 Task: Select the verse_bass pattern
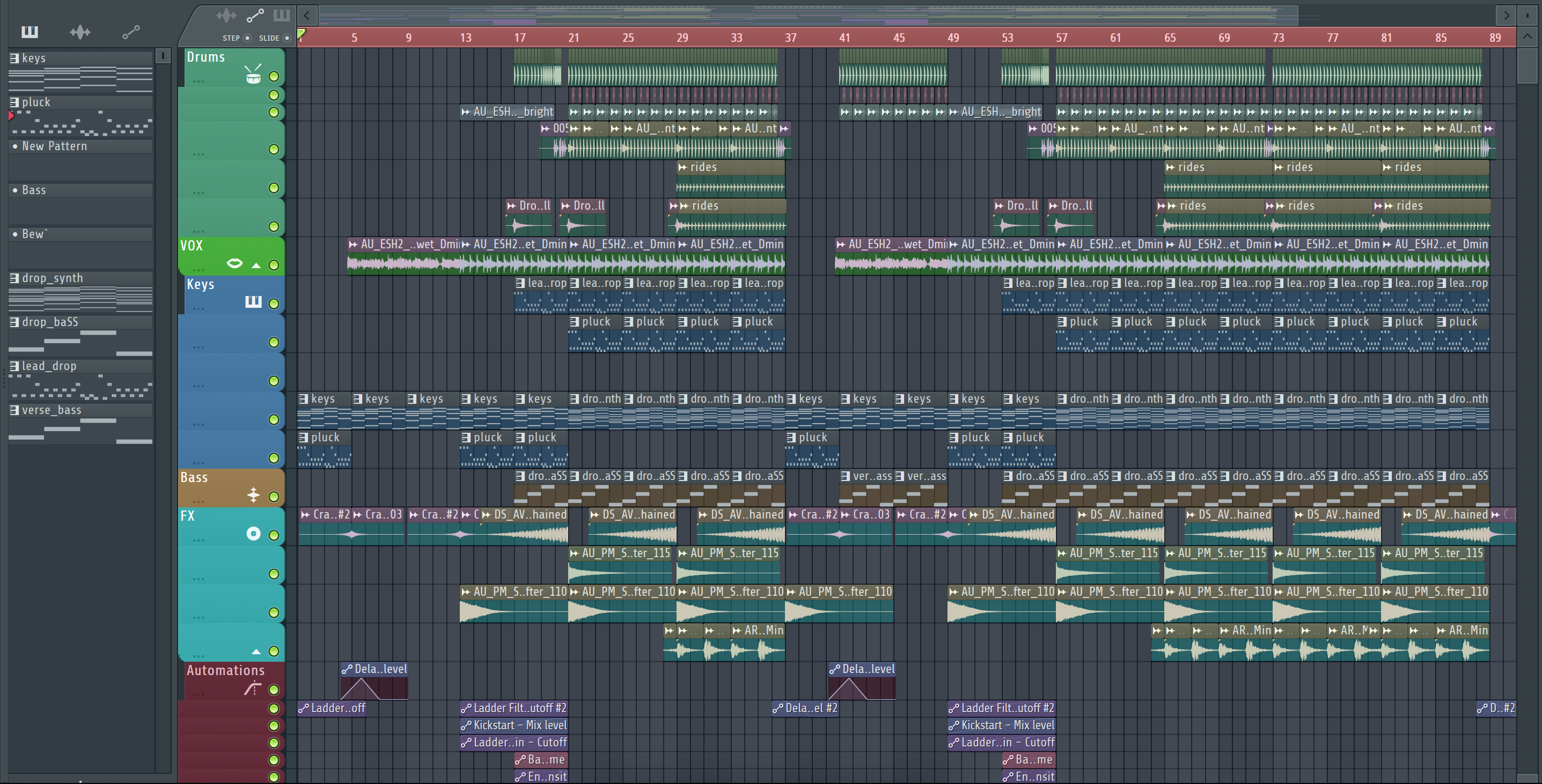coord(52,410)
